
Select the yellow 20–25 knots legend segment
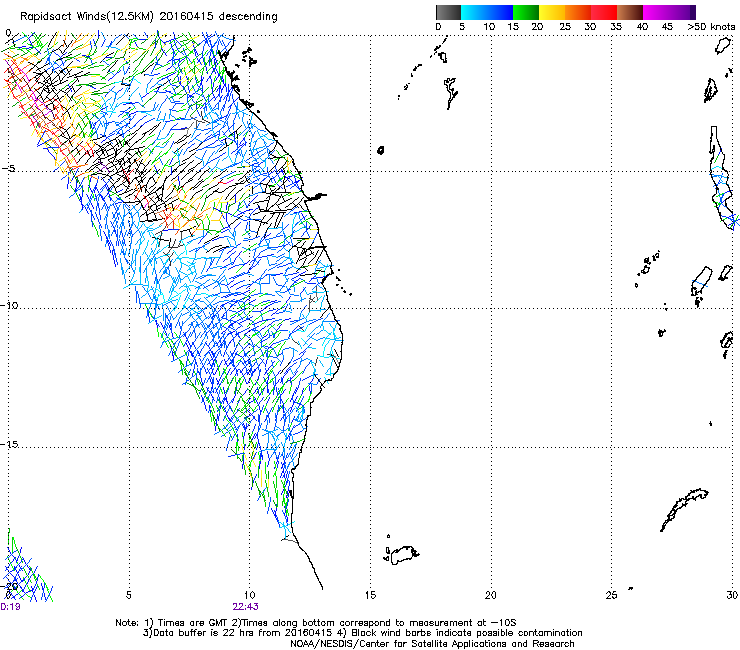pos(552,12)
